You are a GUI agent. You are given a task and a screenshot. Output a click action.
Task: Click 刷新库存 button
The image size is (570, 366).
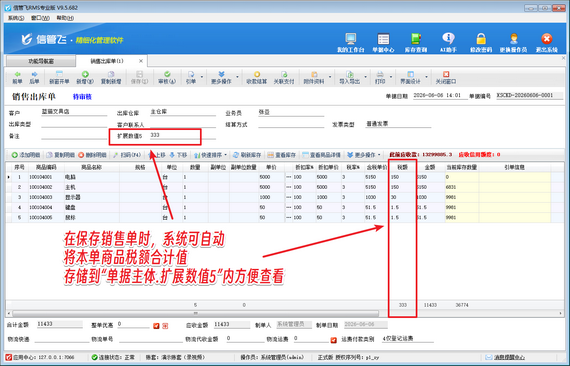tap(247, 155)
